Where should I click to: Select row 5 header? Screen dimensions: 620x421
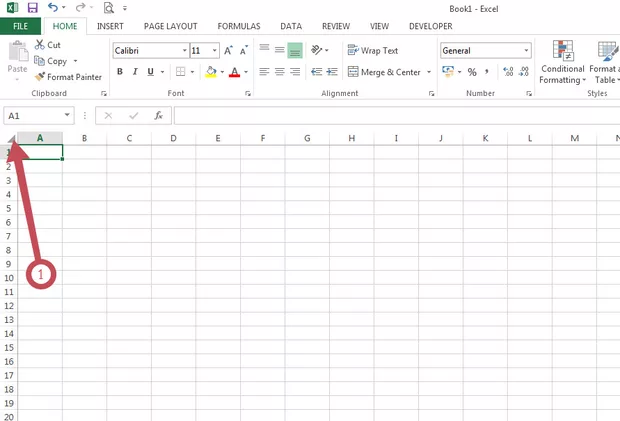pyautogui.click(x=8, y=208)
